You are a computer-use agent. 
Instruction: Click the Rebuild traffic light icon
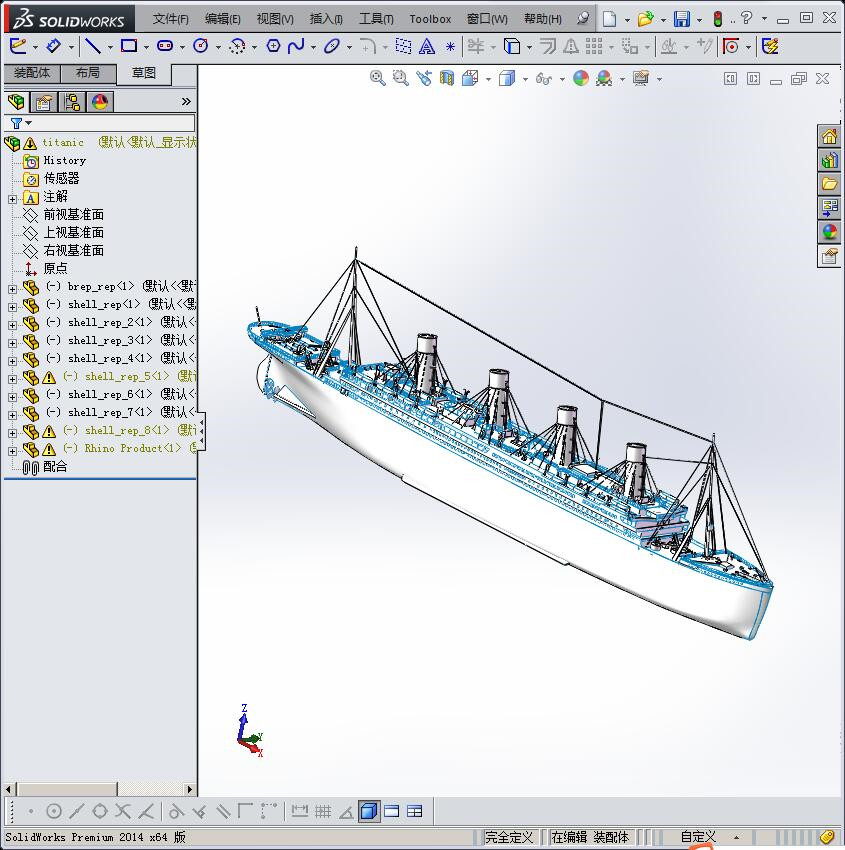point(718,19)
